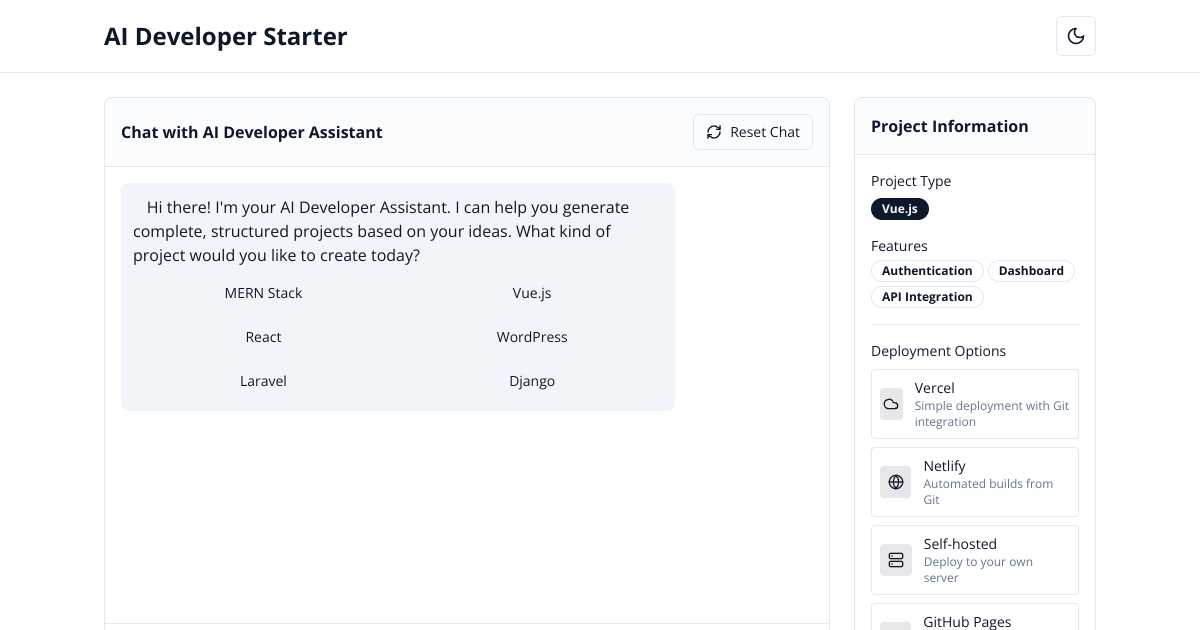Image resolution: width=1200 pixels, height=630 pixels.
Task: Select Vue.js from the chat suggestions
Action: click(x=532, y=293)
